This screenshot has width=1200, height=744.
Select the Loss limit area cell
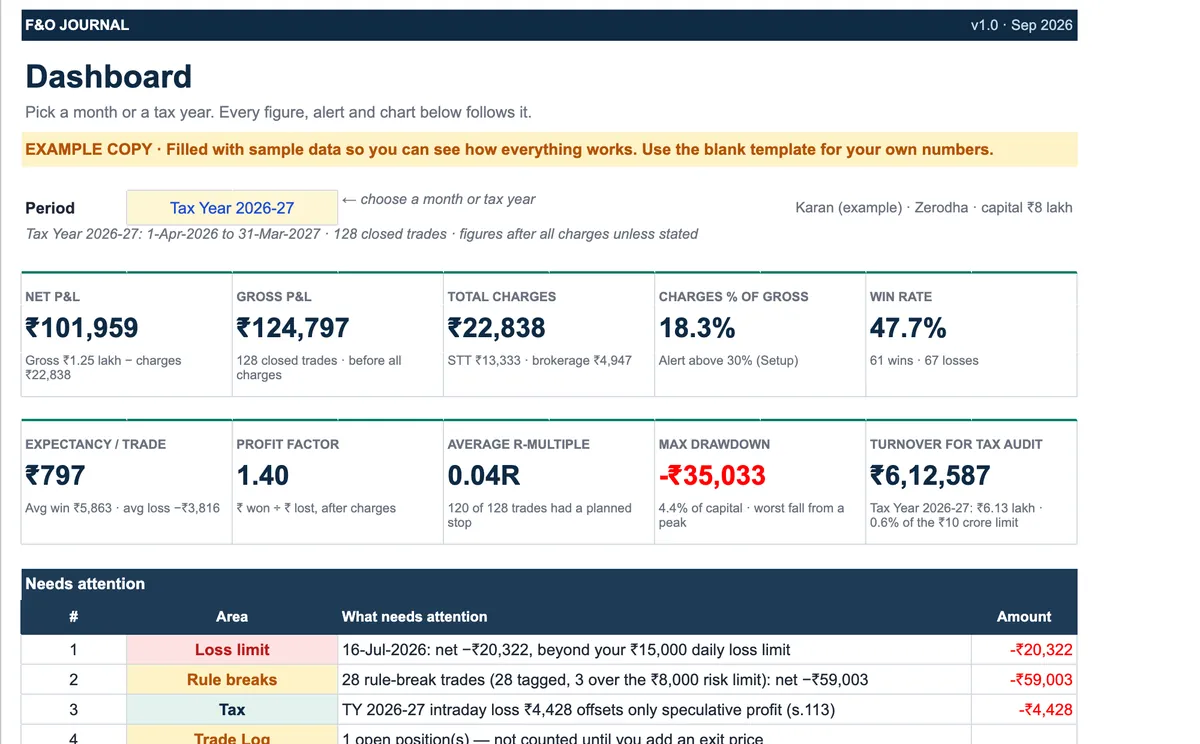232,650
